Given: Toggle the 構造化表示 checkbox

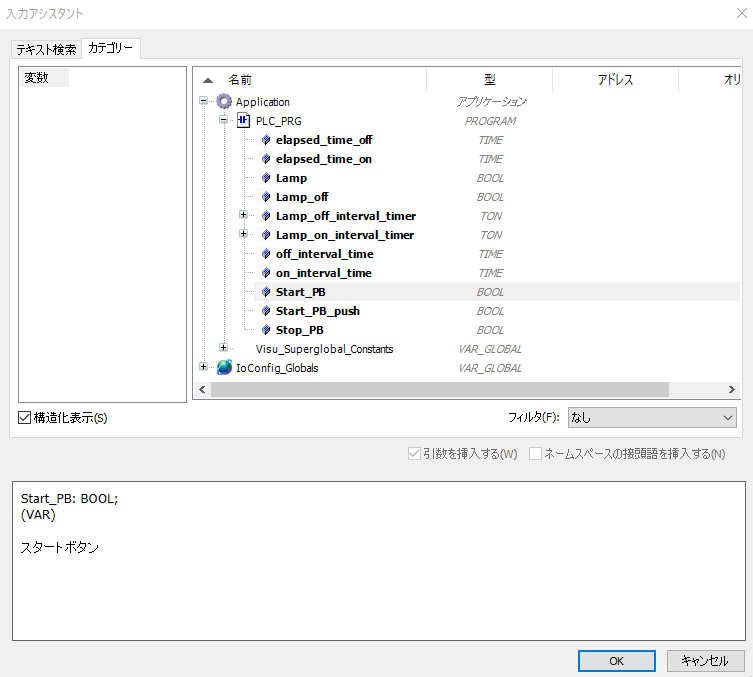Looking at the screenshot, I should [x=24, y=417].
